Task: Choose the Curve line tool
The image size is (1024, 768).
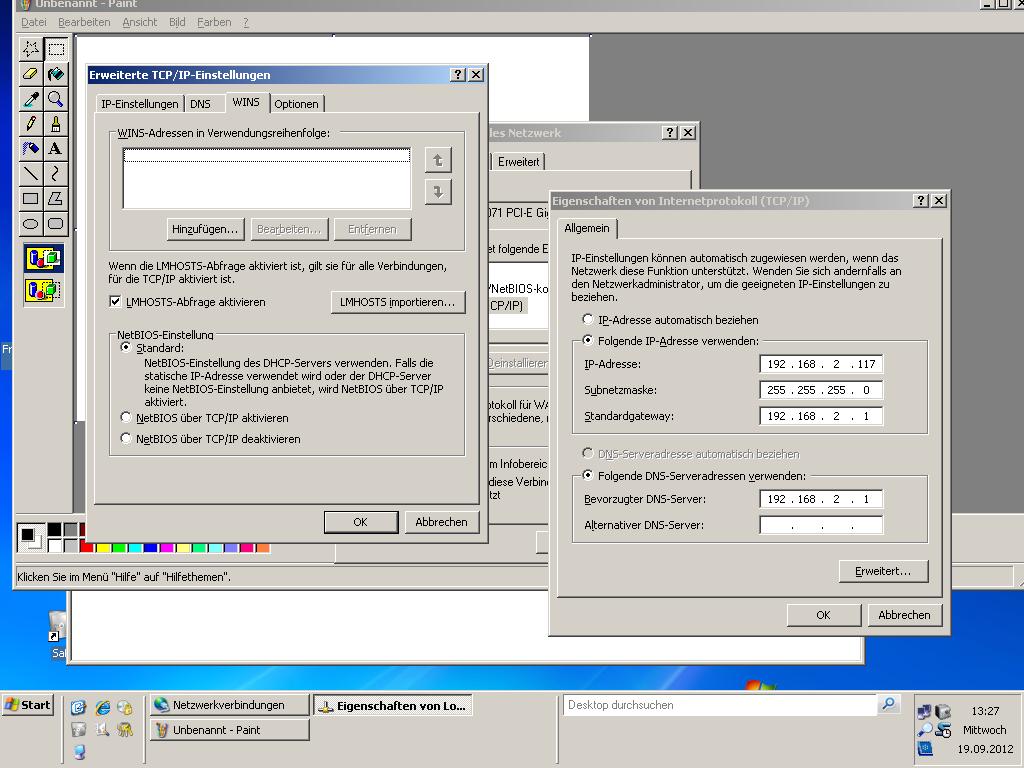Action: tap(56, 174)
